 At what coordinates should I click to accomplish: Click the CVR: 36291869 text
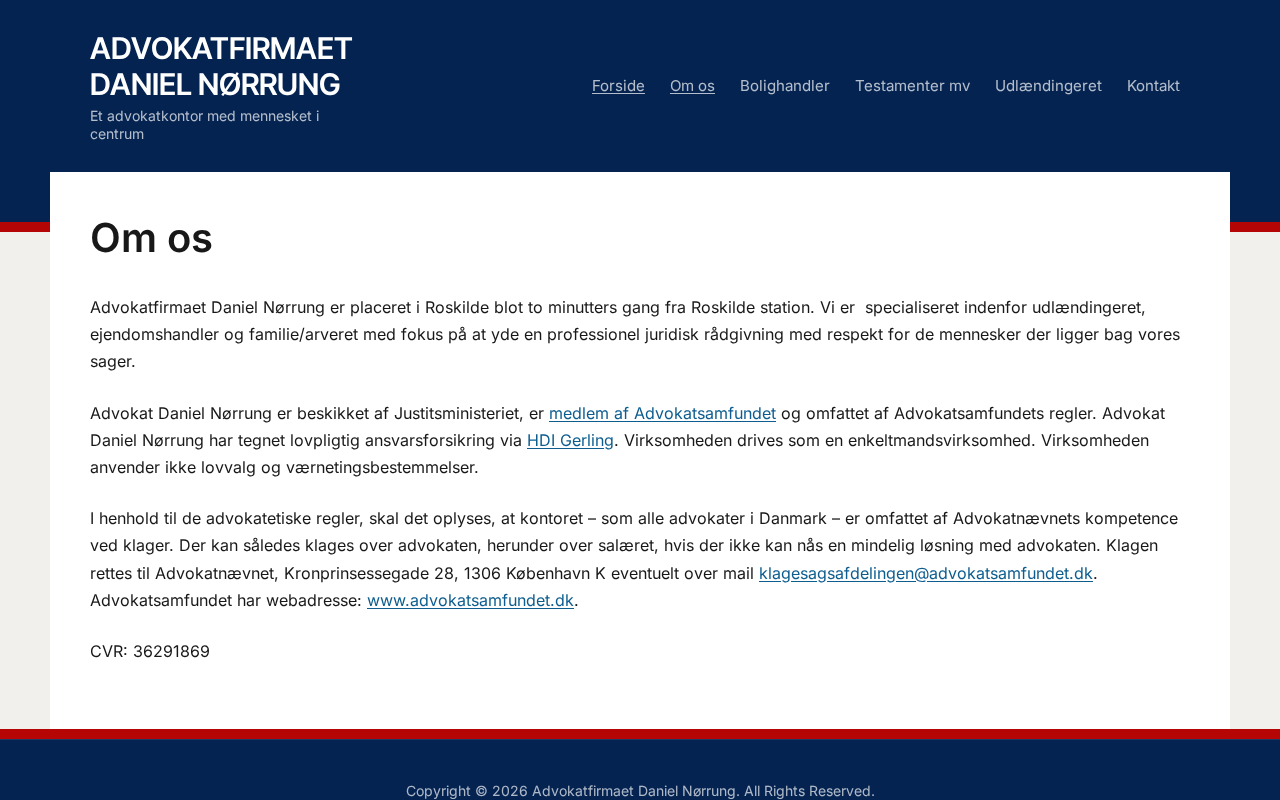(x=150, y=651)
